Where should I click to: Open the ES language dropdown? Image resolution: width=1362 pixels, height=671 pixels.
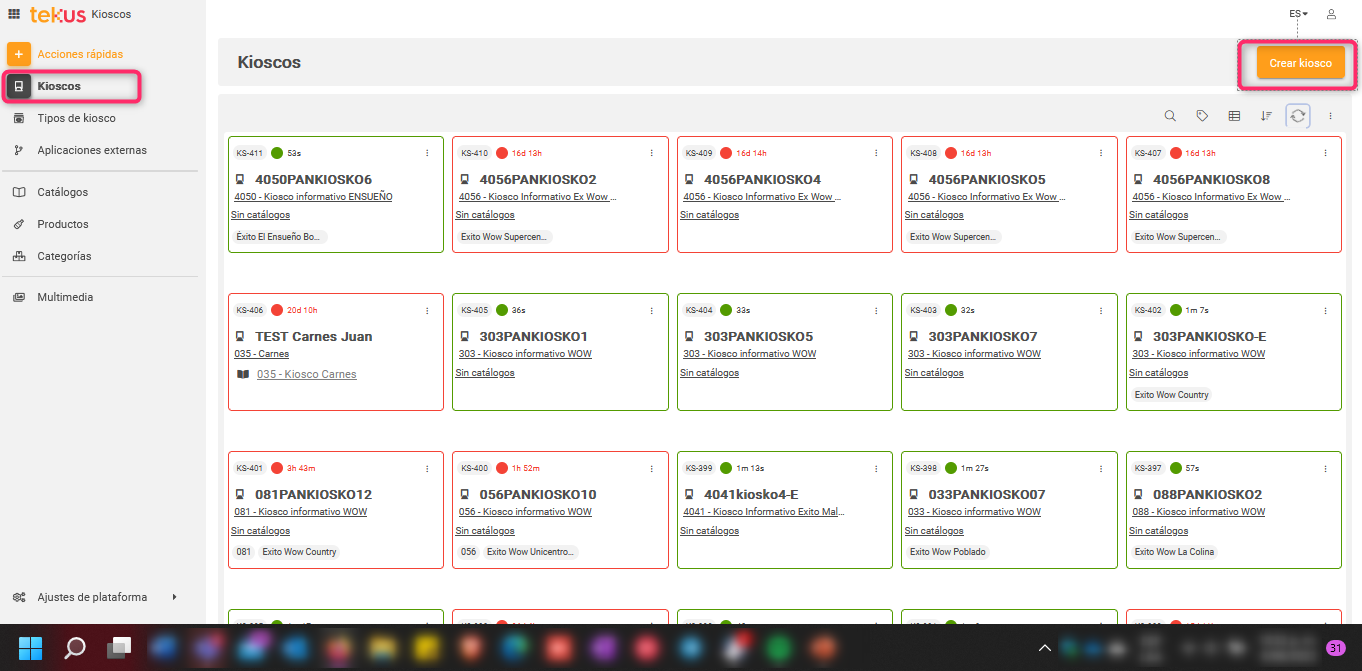coord(1298,14)
